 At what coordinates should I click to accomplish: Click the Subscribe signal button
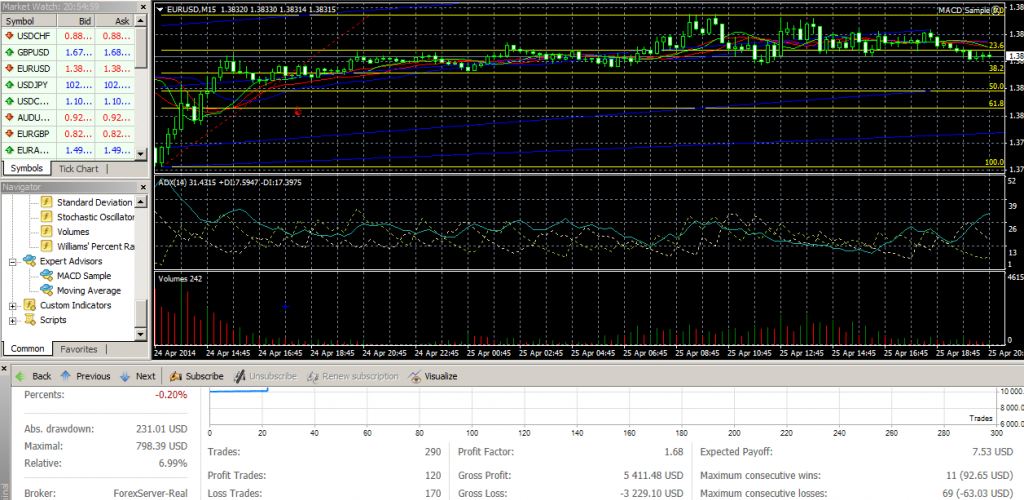[x=196, y=376]
